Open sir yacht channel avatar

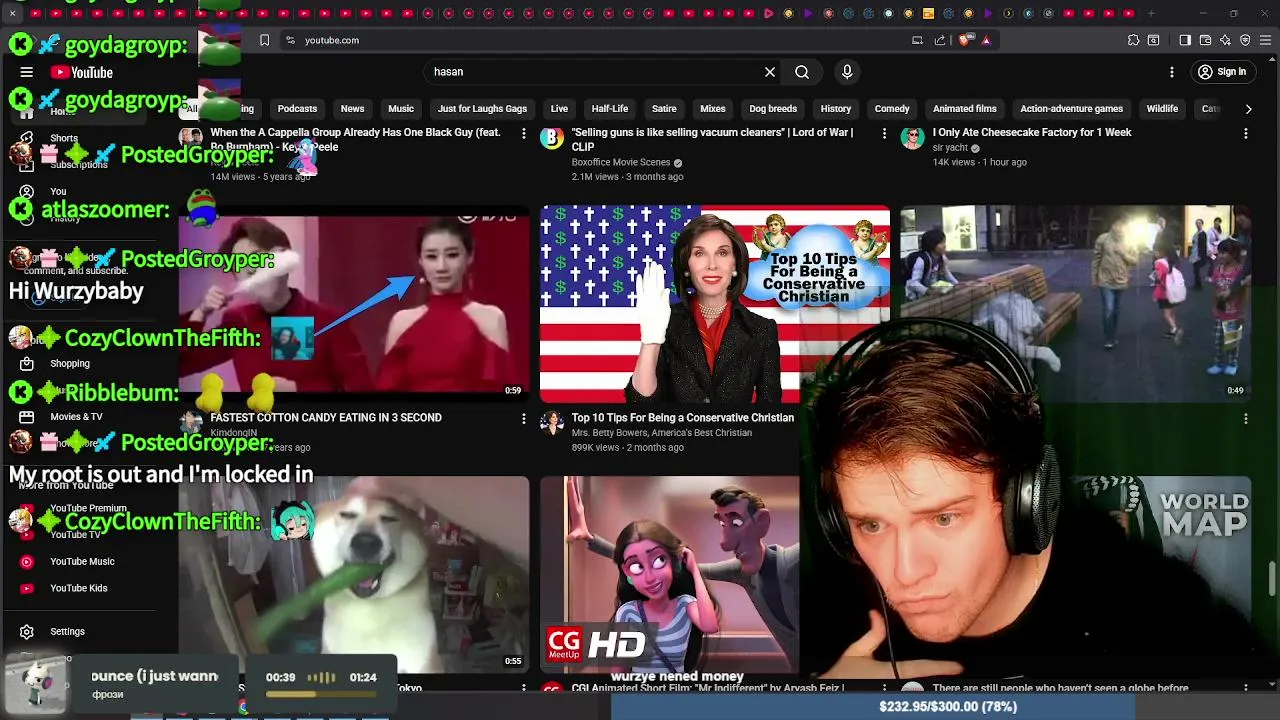[912, 138]
